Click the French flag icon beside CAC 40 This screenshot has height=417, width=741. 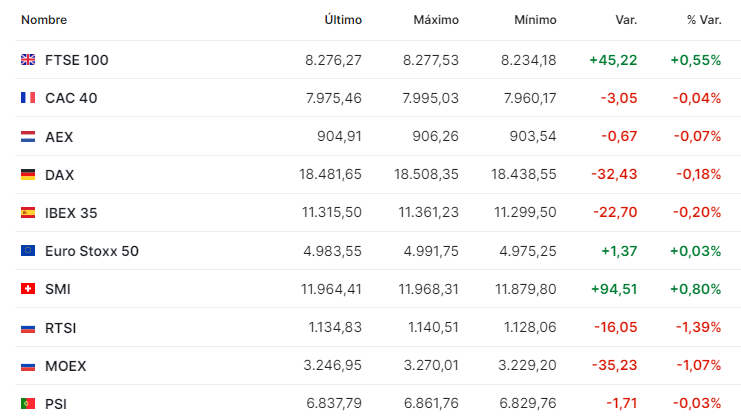pyautogui.click(x=28, y=98)
